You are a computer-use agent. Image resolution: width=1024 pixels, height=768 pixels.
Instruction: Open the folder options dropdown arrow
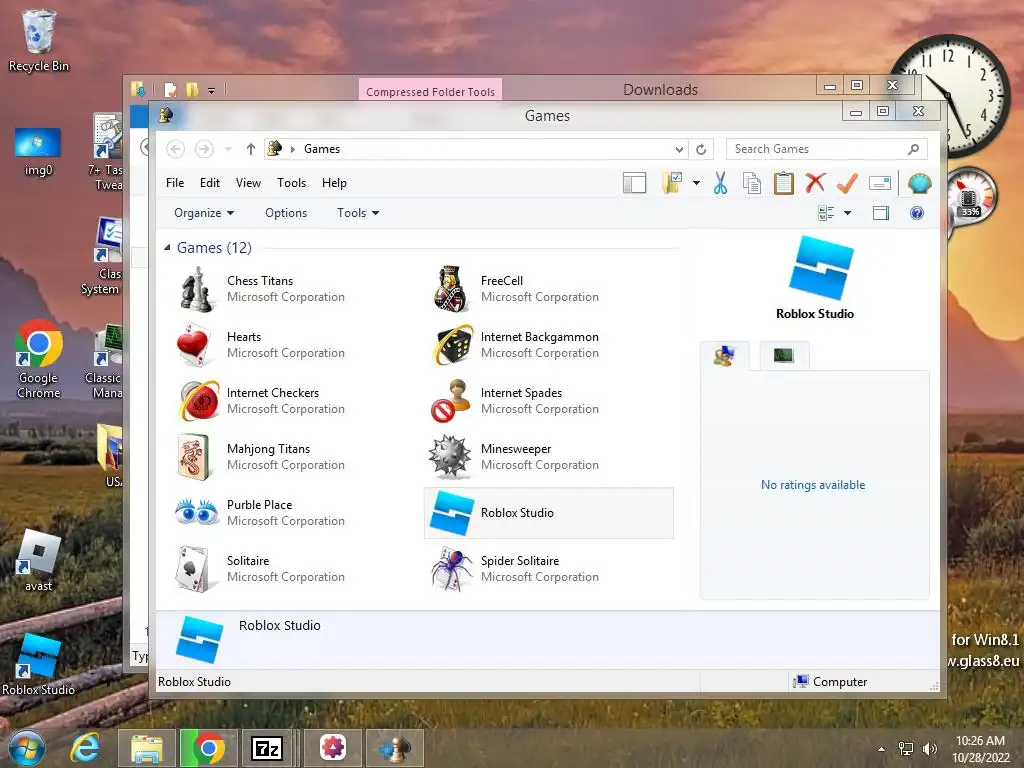click(x=696, y=184)
